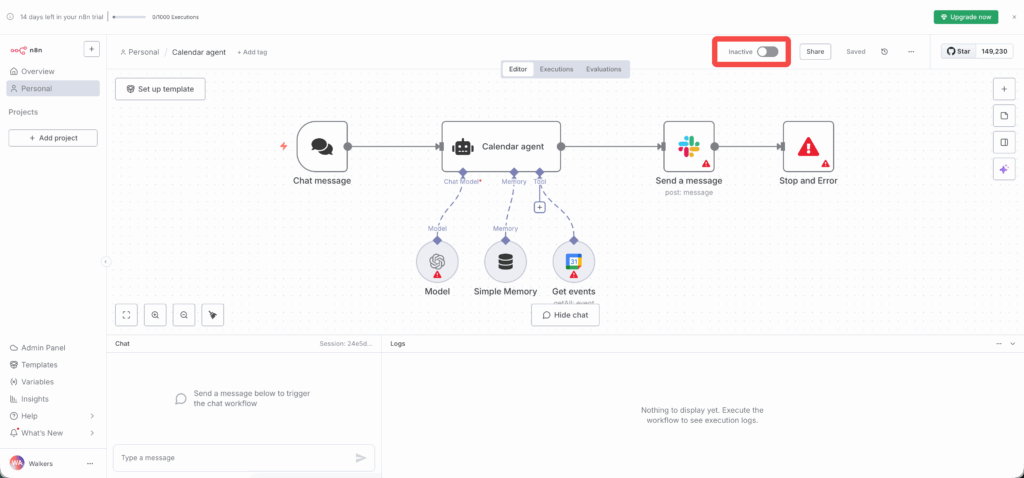Open the OpenAI Model node
This screenshot has height=478, width=1024.
[x=437, y=262]
